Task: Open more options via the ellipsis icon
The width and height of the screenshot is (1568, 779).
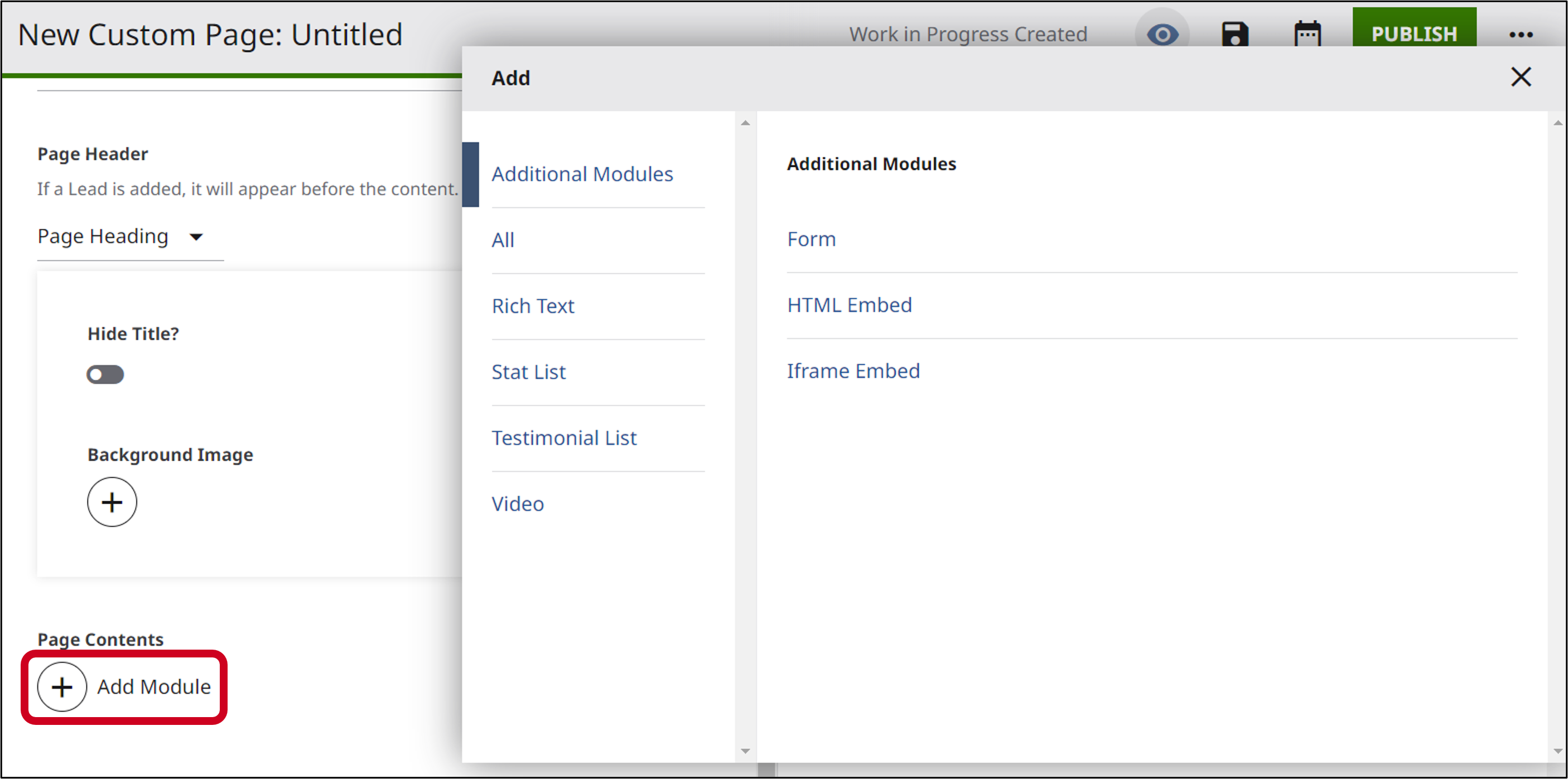Action: click(x=1521, y=35)
